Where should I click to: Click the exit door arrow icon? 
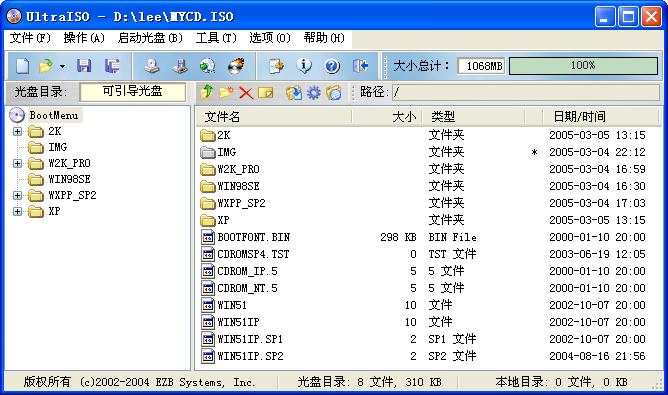point(360,66)
